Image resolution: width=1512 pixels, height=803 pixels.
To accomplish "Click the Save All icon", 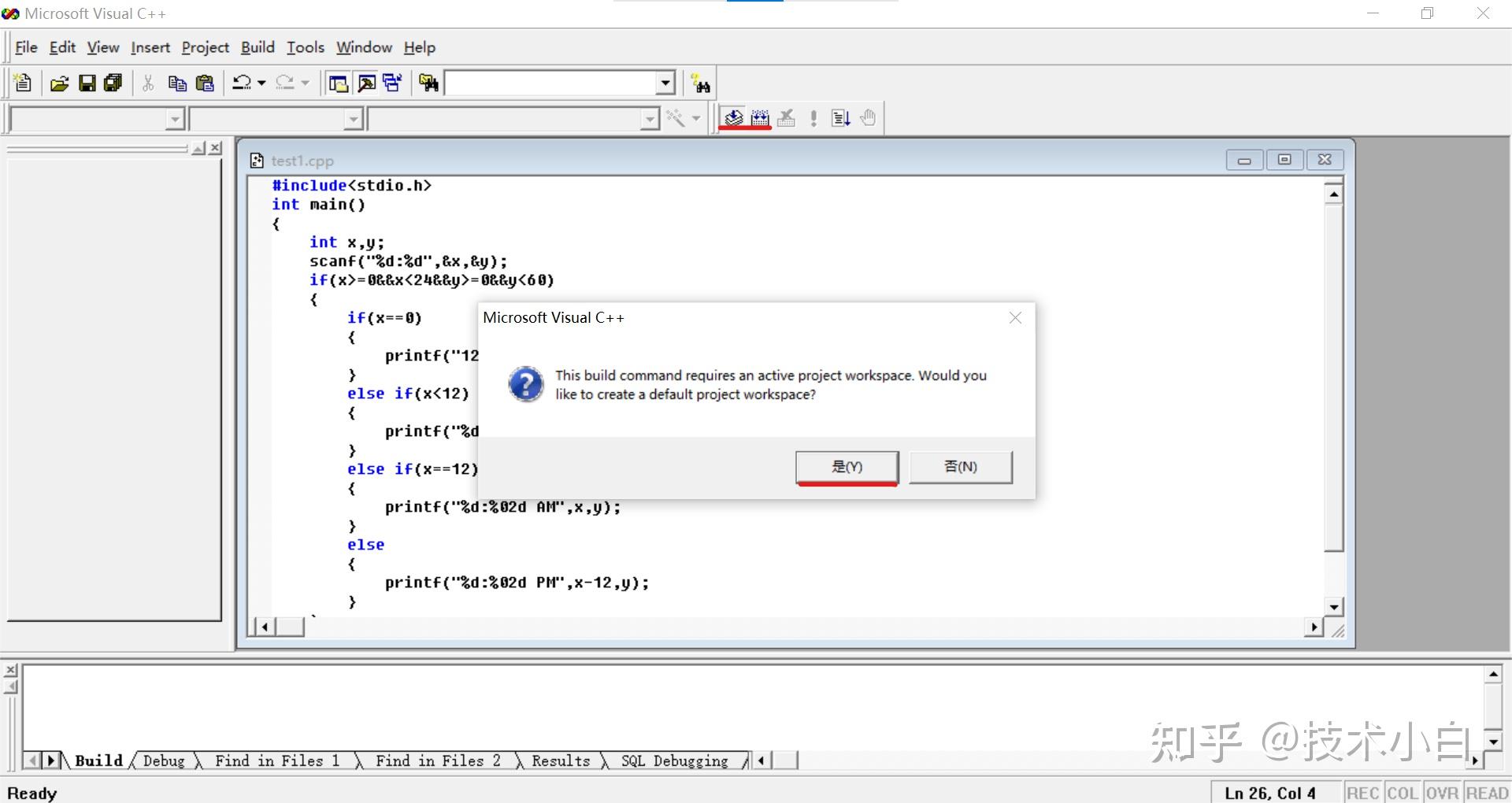I will click(113, 83).
